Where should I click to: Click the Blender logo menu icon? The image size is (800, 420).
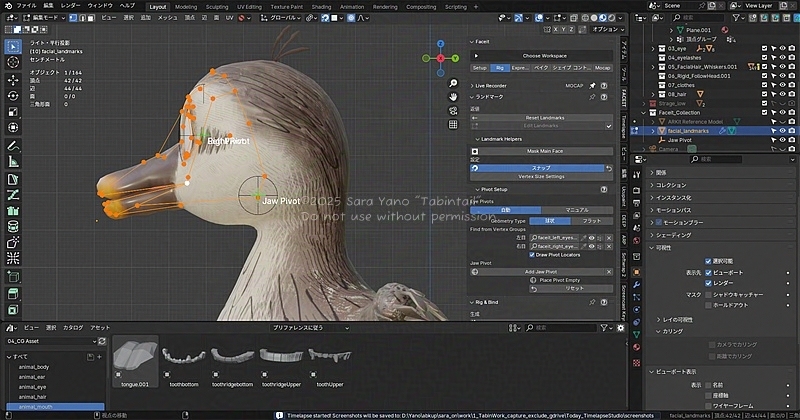8,6
